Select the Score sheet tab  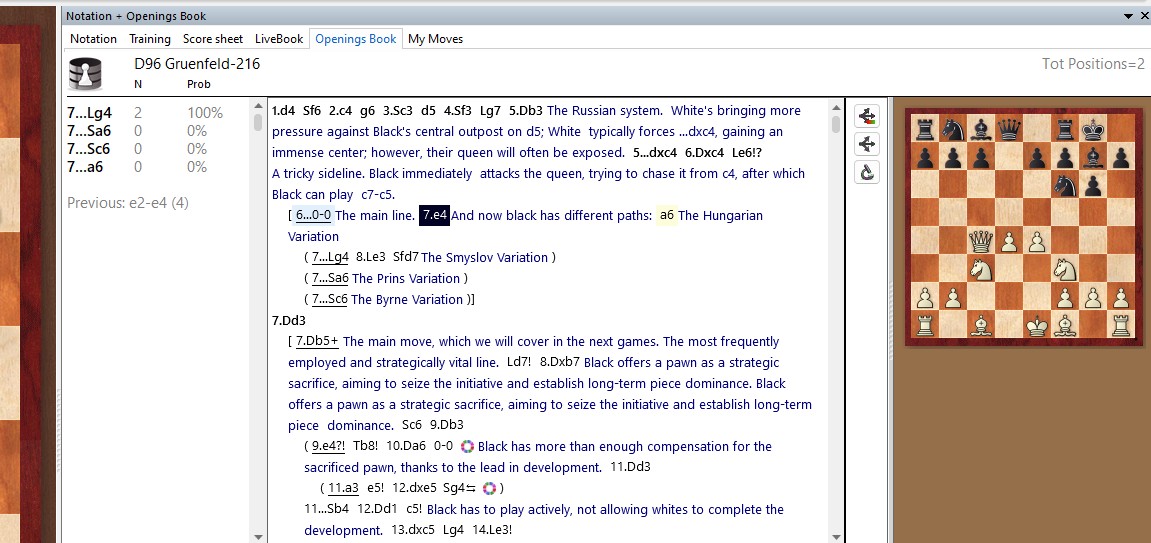212,39
